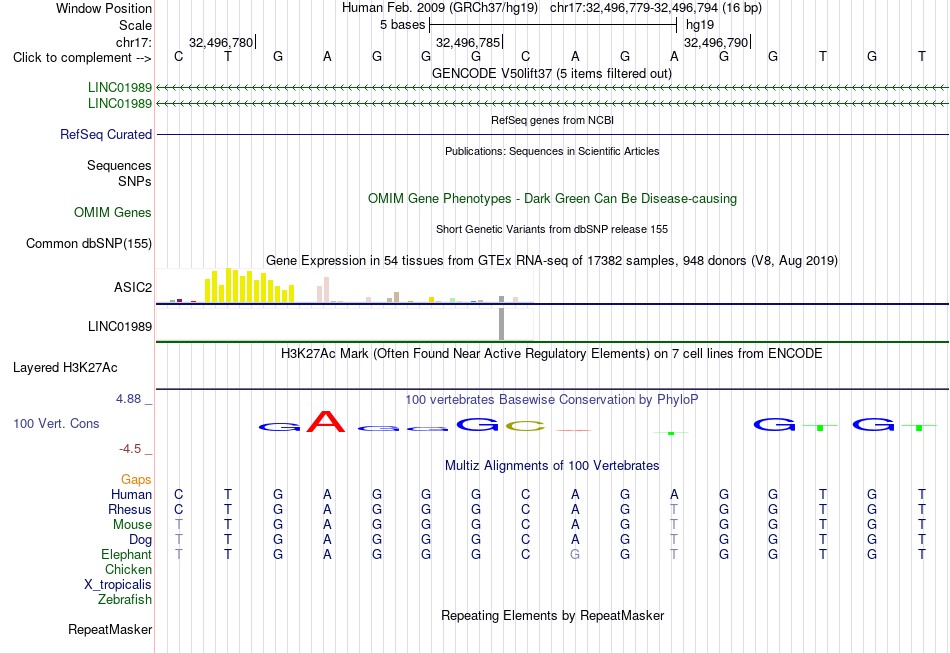
Task: Select the "Human Feb. 2009 (GRCh37/hg19)" header text
Action: (440, 8)
